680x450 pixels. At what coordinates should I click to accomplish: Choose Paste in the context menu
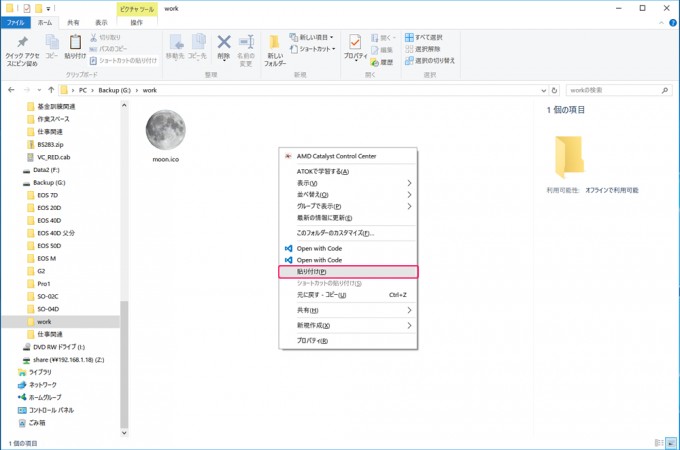348,272
